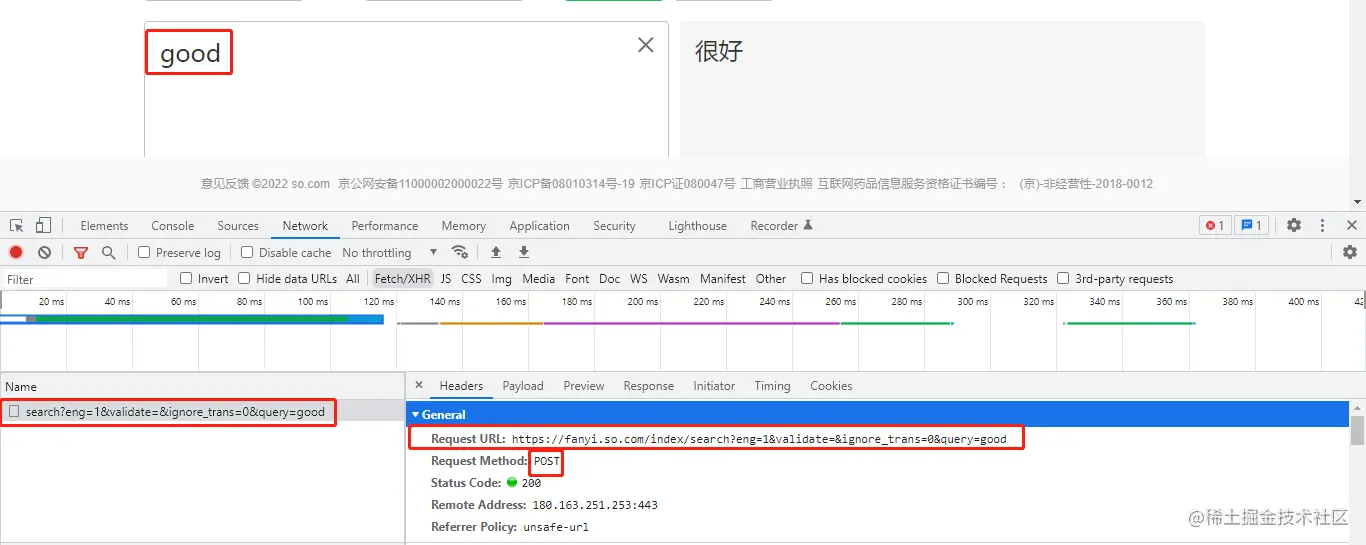This screenshot has height=545, width=1366.
Task: Open the Timing tab
Action: (772, 386)
